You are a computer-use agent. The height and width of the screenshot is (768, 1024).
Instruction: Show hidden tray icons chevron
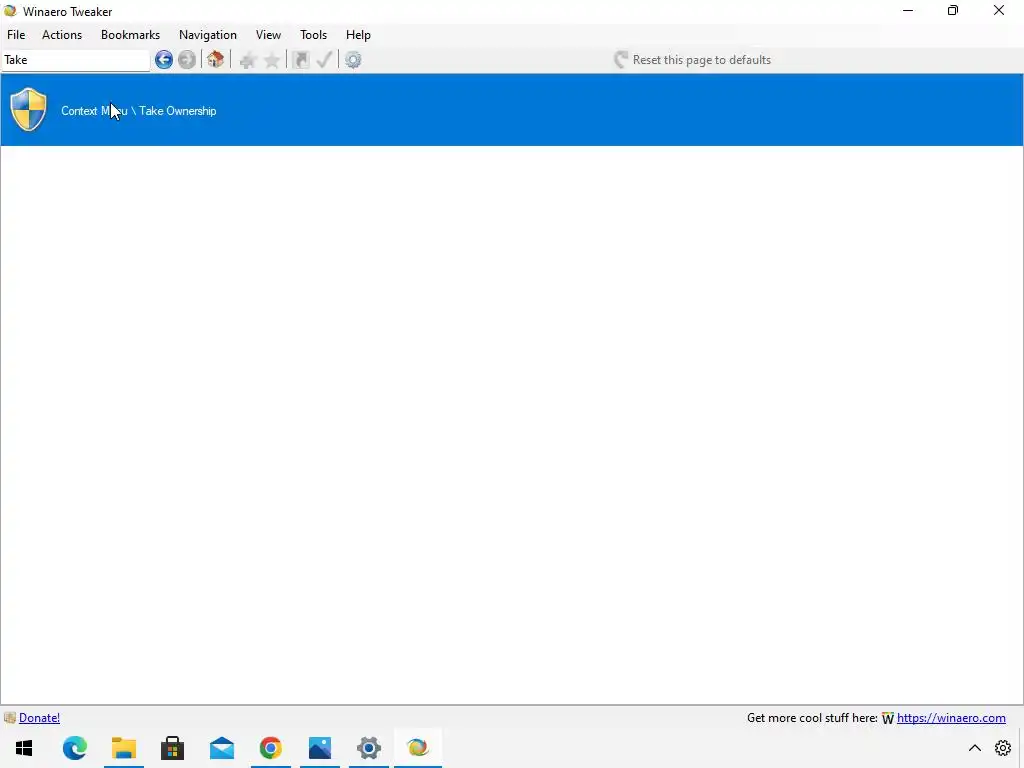(974, 748)
